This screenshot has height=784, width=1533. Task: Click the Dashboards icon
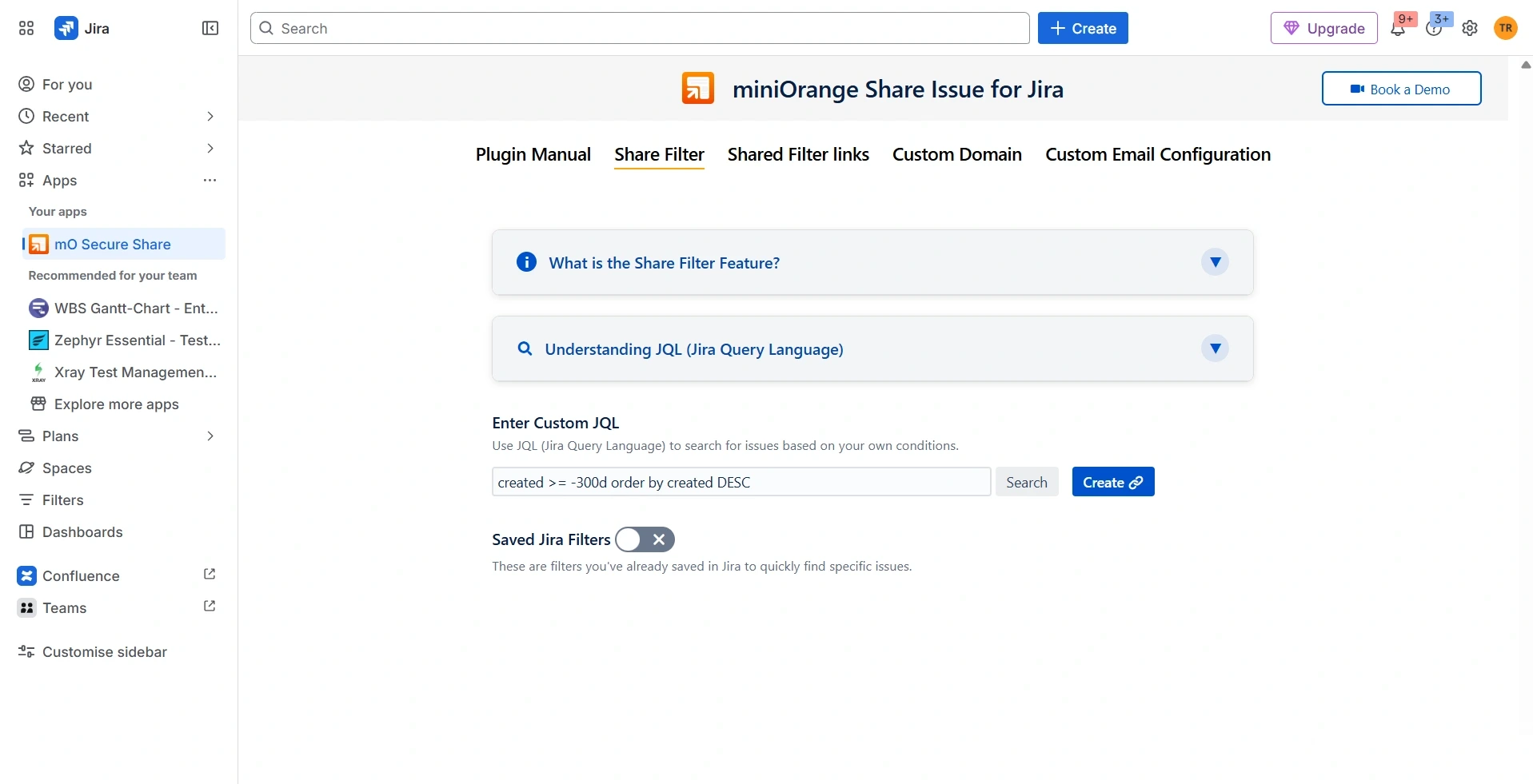(x=26, y=532)
